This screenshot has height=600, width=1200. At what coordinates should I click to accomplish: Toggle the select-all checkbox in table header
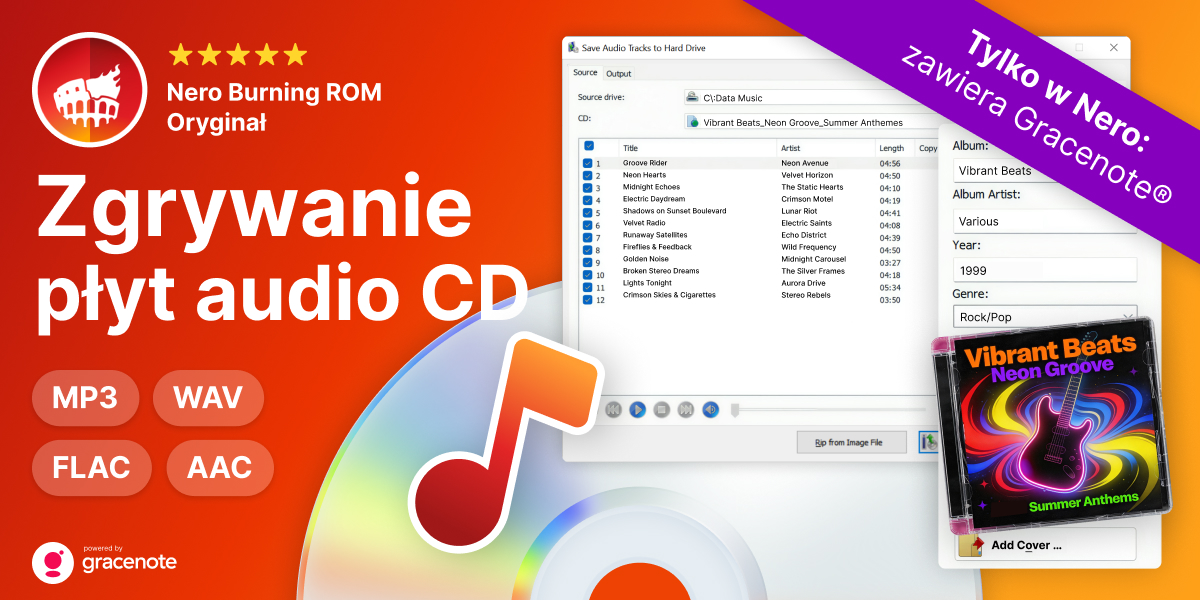(x=589, y=146)
